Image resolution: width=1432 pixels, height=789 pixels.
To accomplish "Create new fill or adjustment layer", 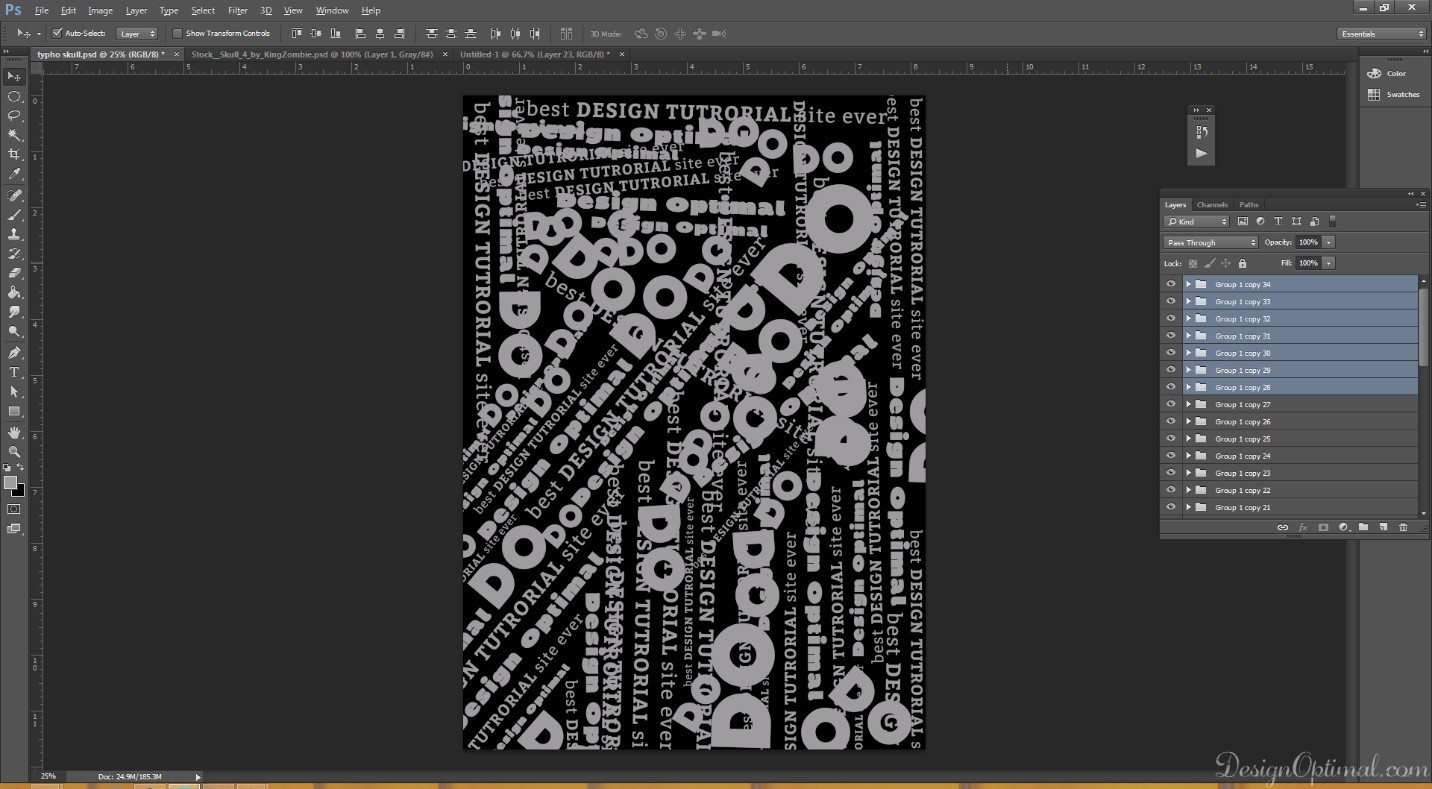I will 1343,527.
